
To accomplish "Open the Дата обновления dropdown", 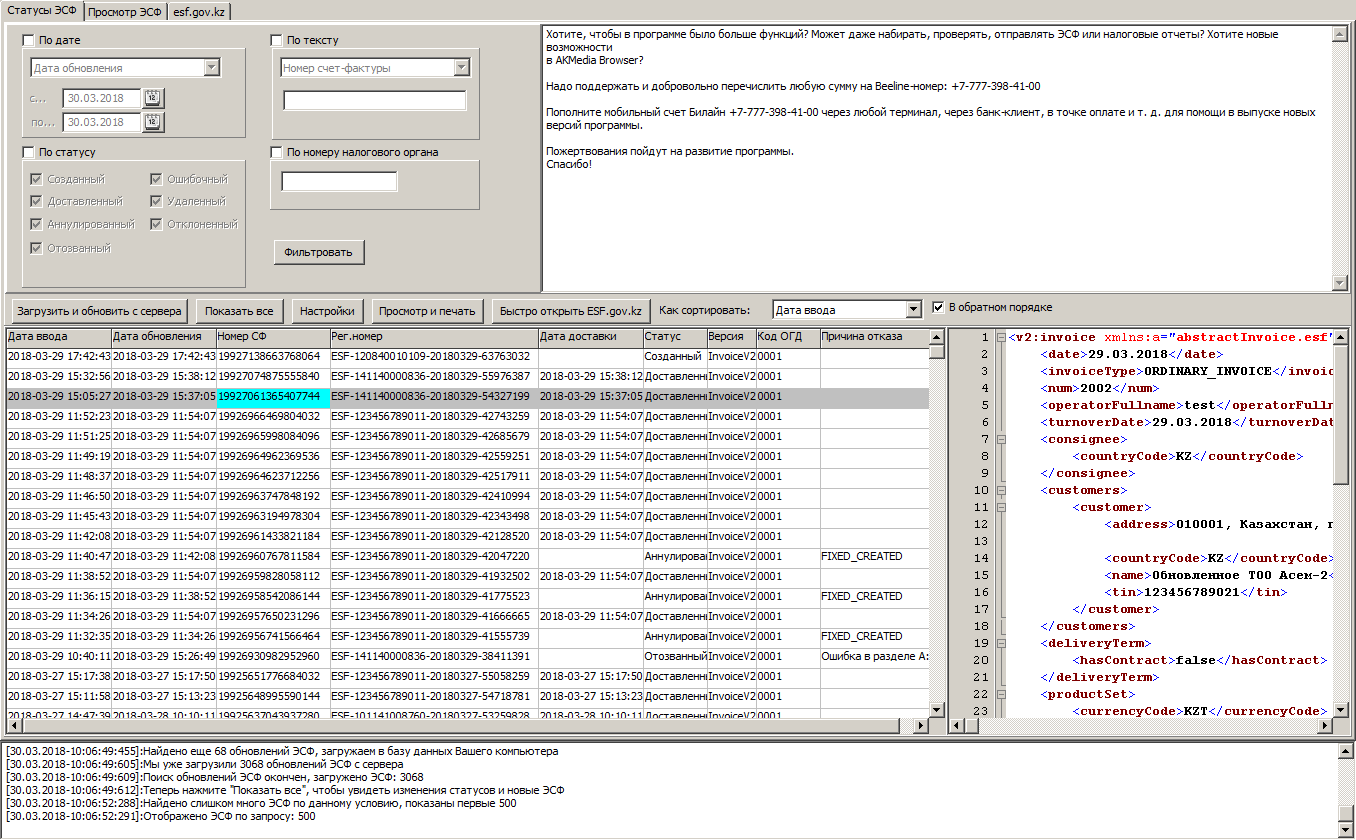I will (211, 68).
